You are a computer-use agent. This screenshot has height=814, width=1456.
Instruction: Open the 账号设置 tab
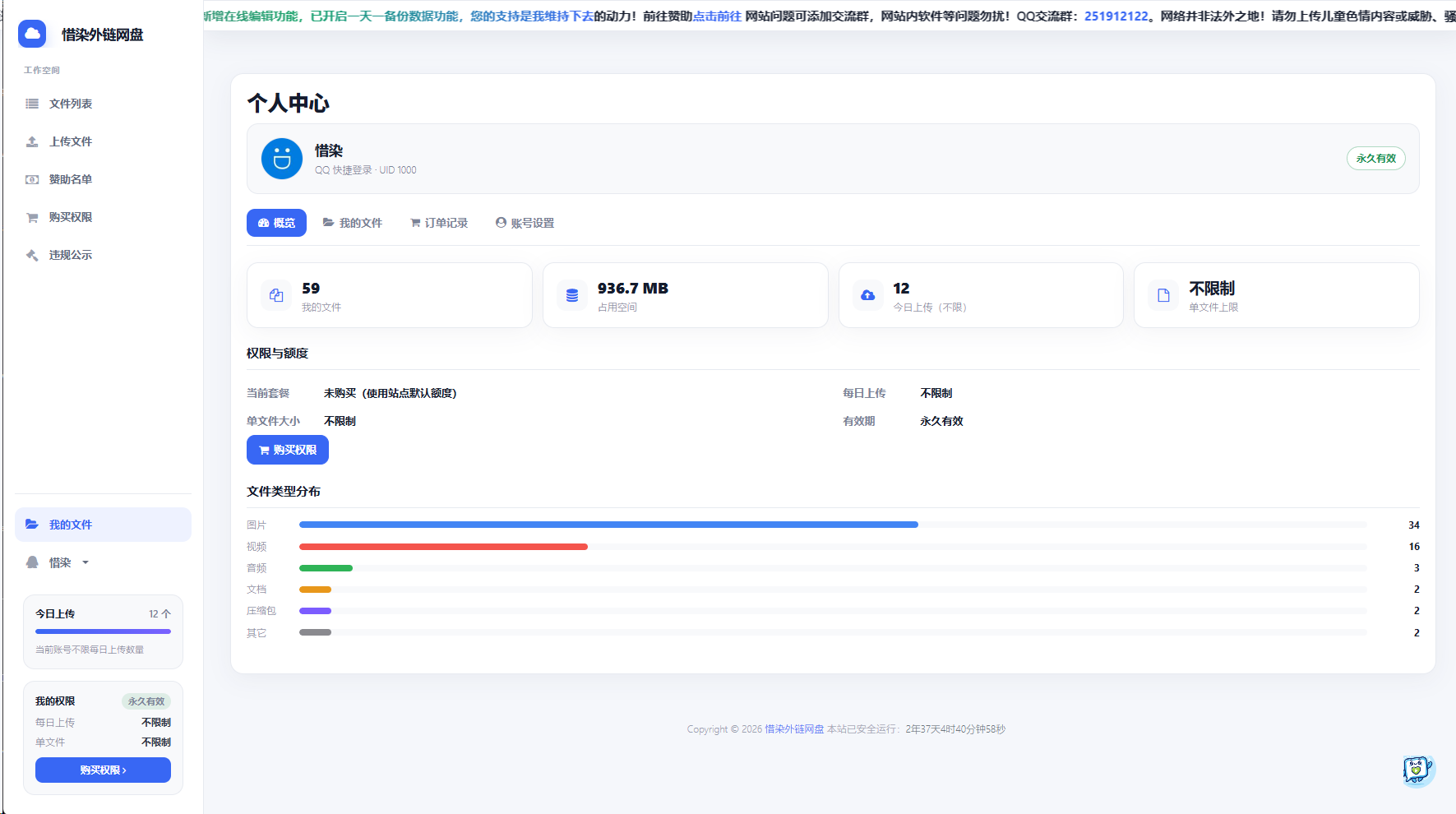coord(525,223)
